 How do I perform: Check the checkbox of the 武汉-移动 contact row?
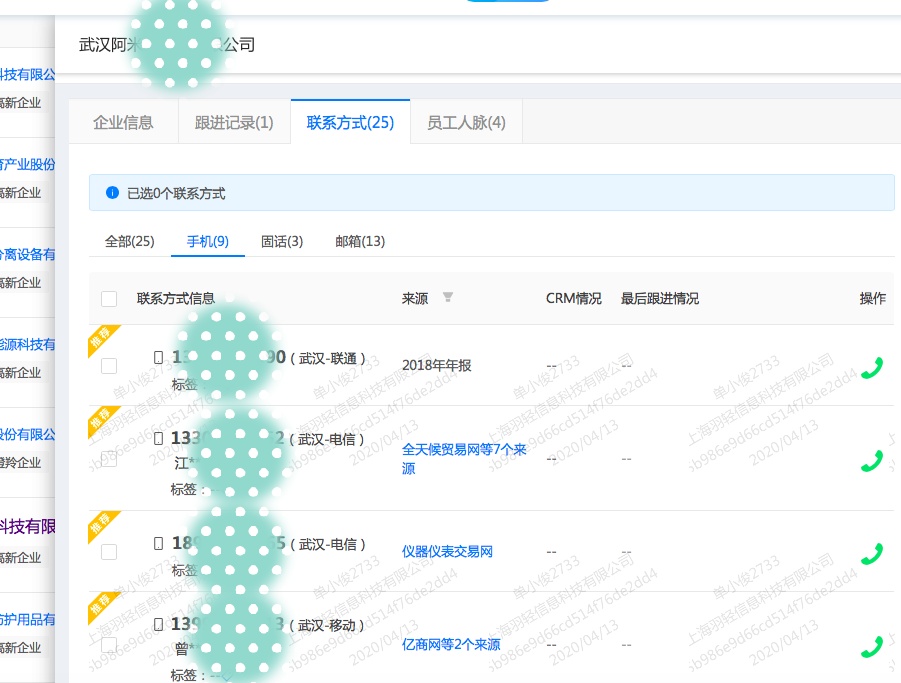(x=109, y=645)
